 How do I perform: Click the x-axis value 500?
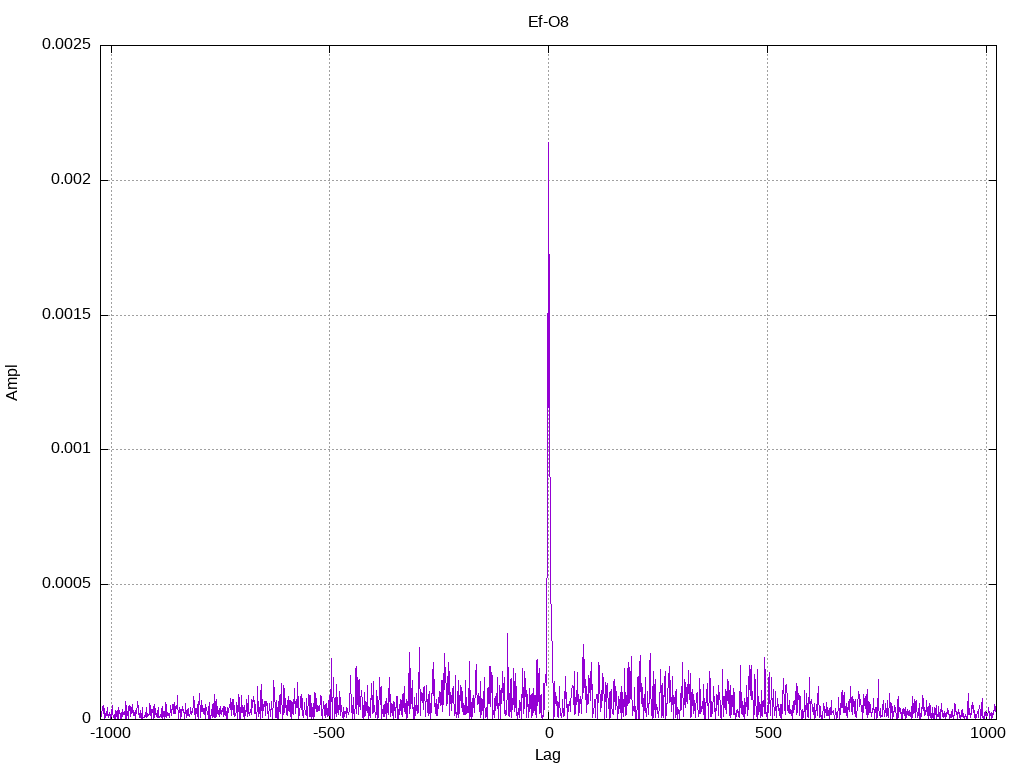768,733
